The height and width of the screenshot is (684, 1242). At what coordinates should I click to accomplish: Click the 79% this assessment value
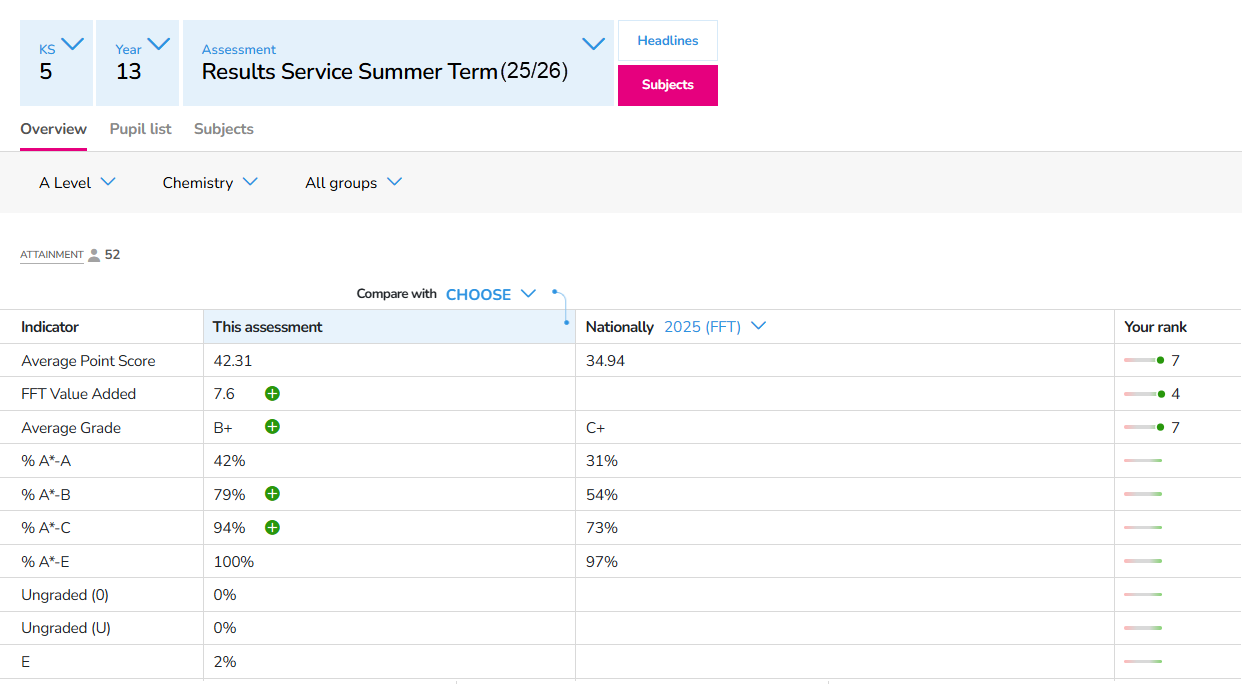[229, 495]
